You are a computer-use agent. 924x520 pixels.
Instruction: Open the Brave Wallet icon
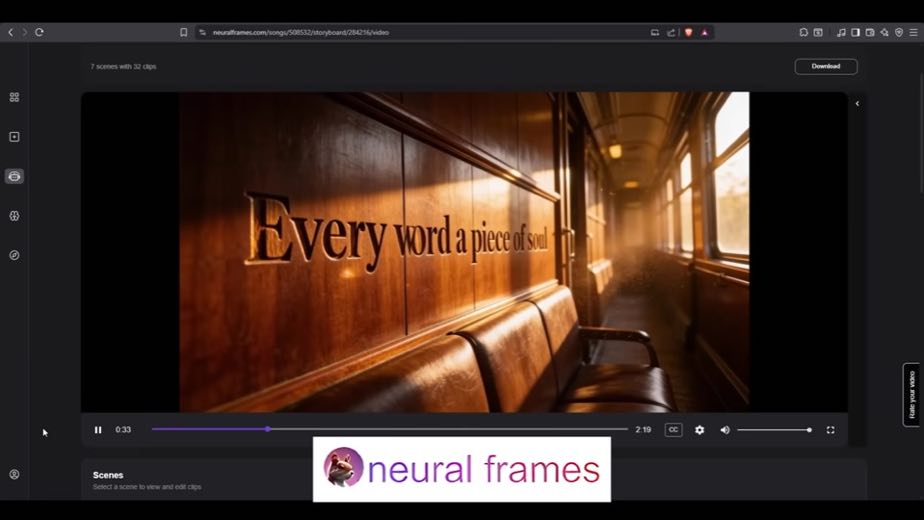(x=870, y=32)
